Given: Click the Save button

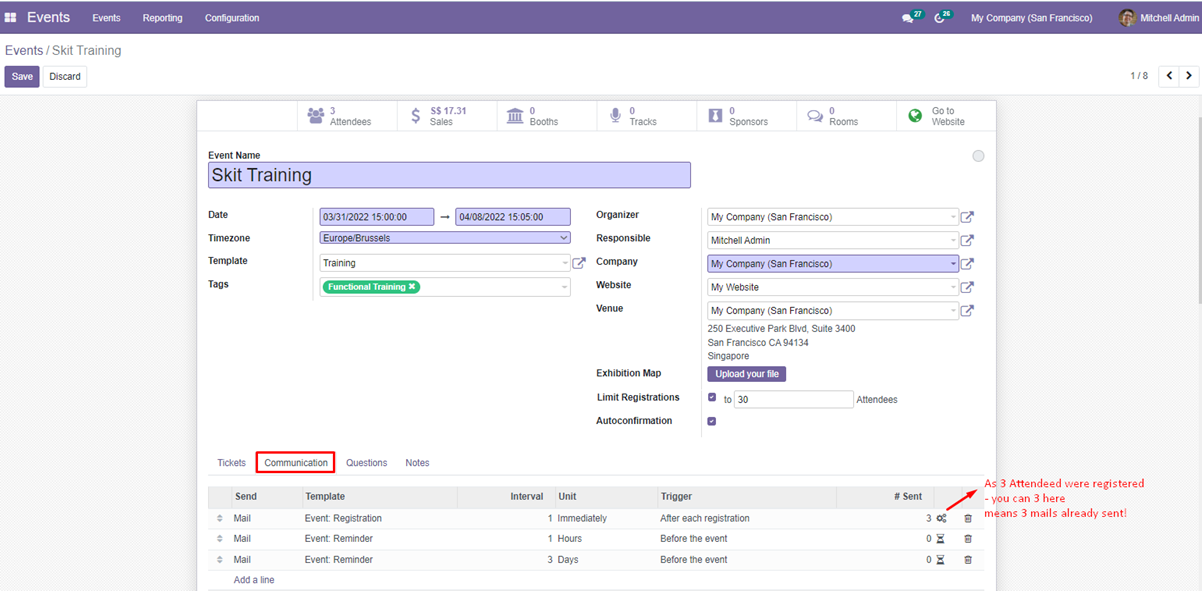Looking at the screenshot, I should pos(22,77).
